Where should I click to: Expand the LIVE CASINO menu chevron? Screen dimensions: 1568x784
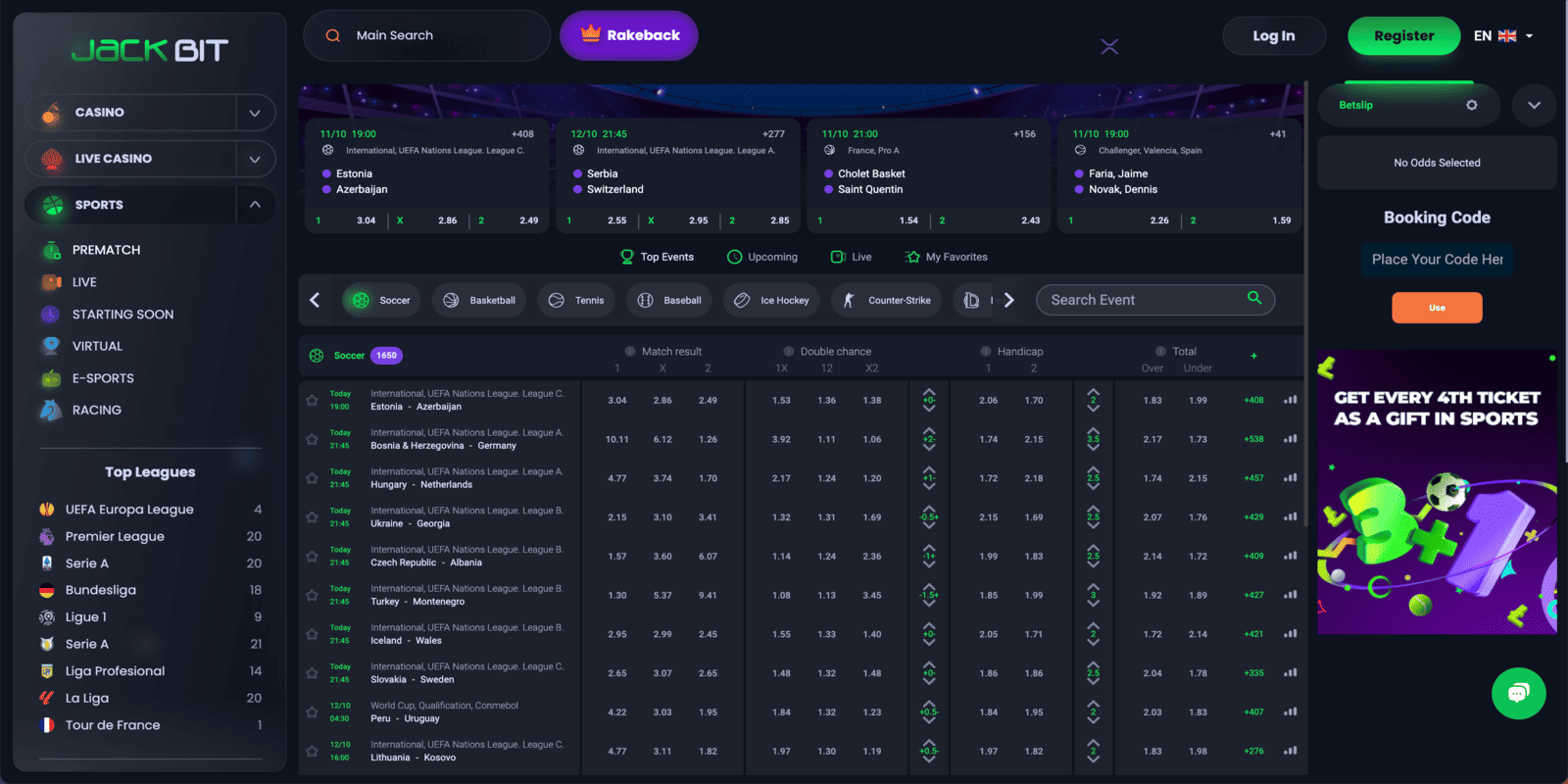(255, 159)
